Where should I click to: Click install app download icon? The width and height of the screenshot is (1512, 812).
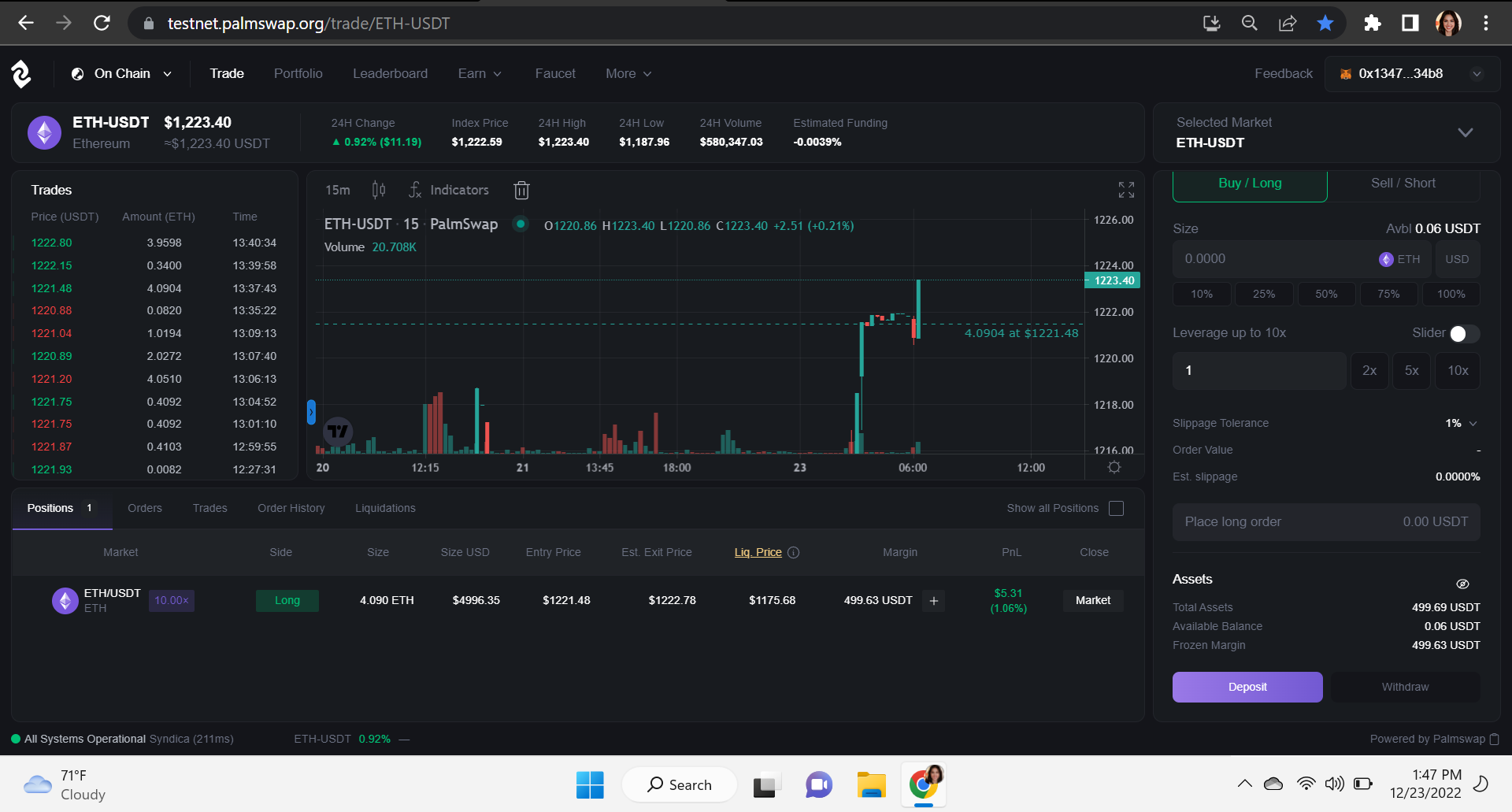click(1212, 23)
